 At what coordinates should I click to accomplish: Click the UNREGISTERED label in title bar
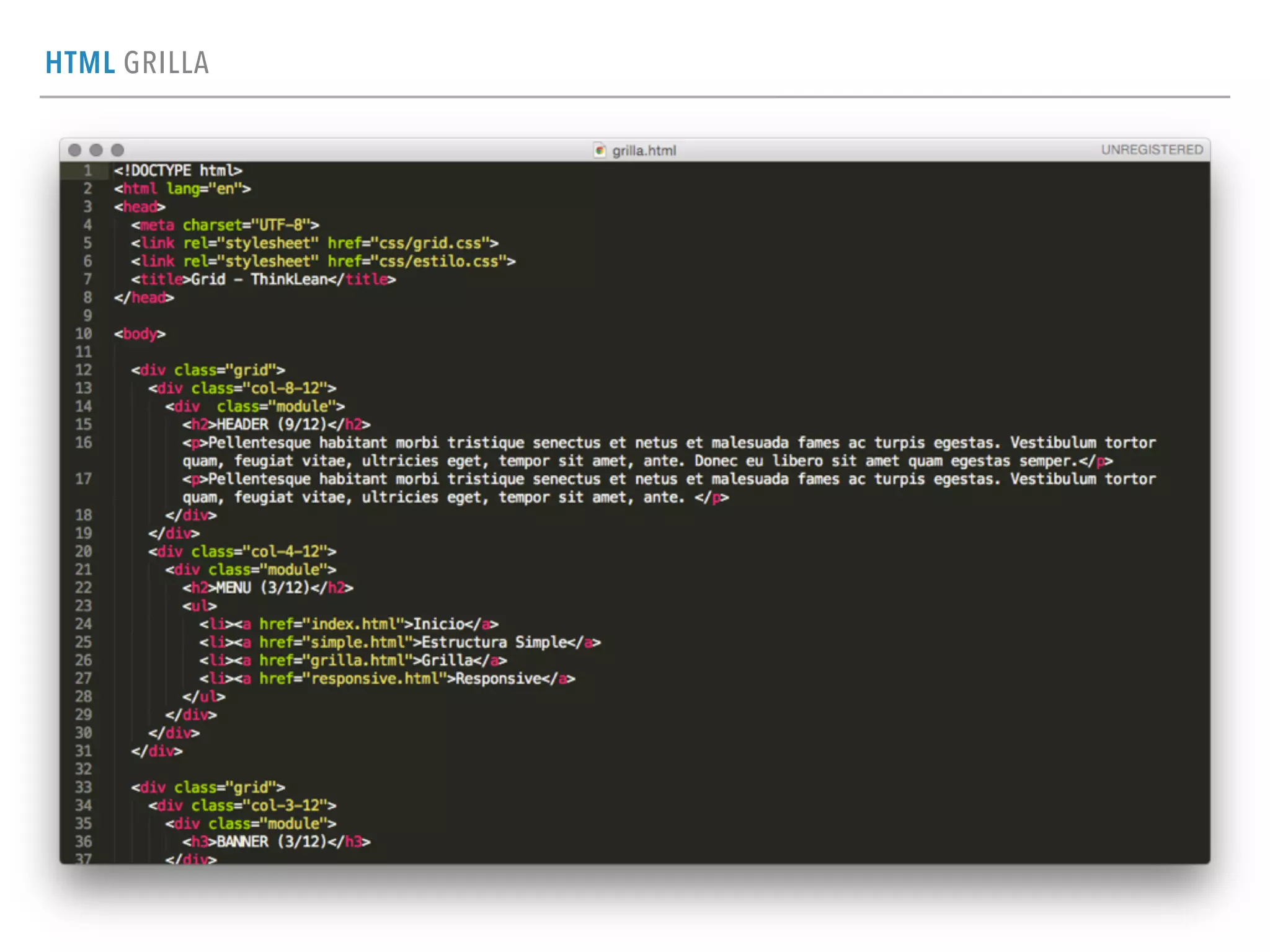point(1152,150)
